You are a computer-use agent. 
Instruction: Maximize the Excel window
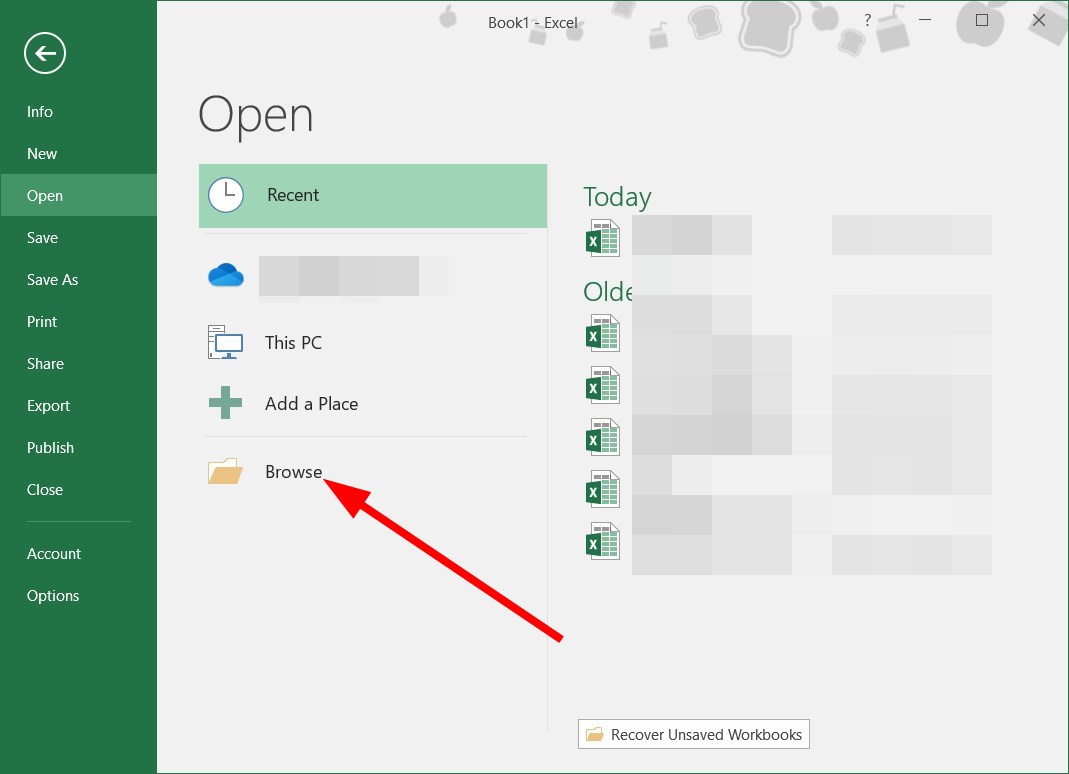tap(982, 20)
